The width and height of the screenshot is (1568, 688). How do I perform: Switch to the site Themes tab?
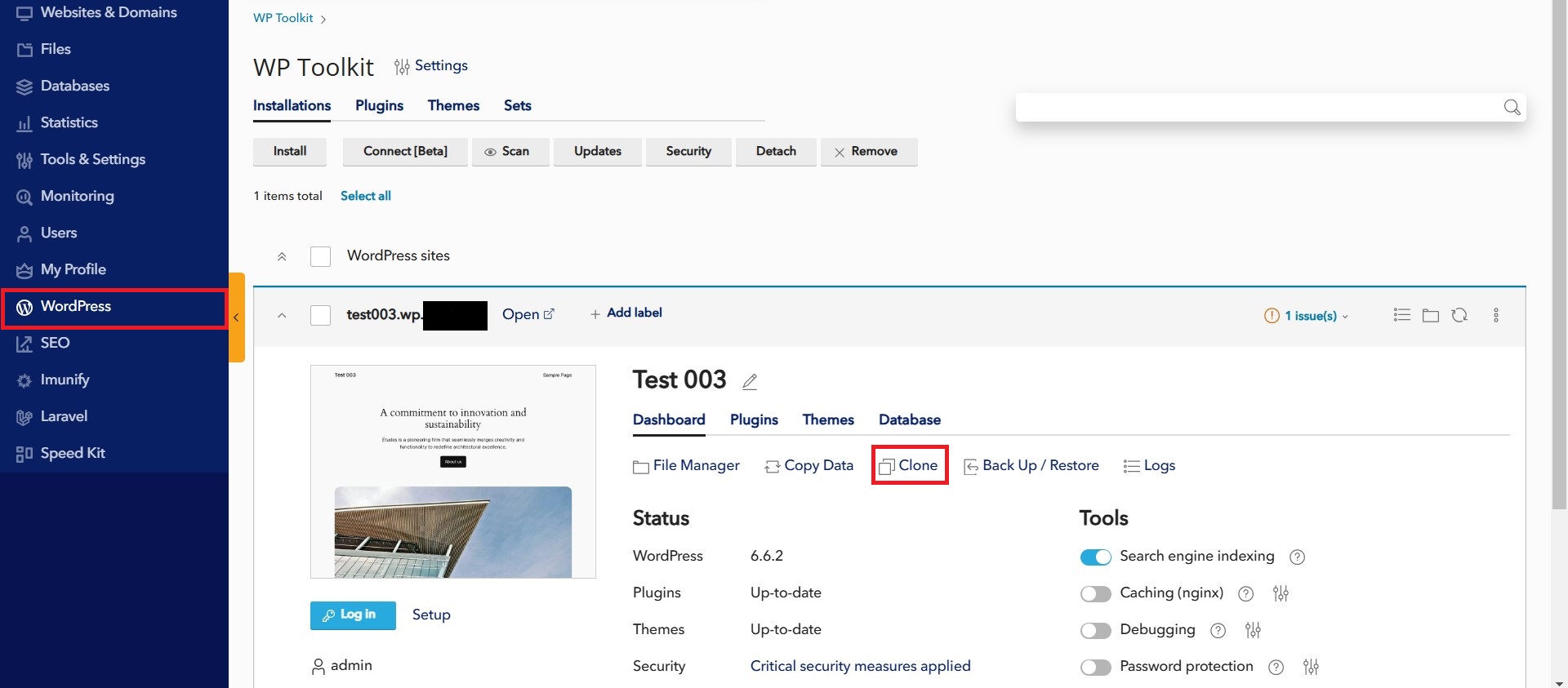pos(828,419)
